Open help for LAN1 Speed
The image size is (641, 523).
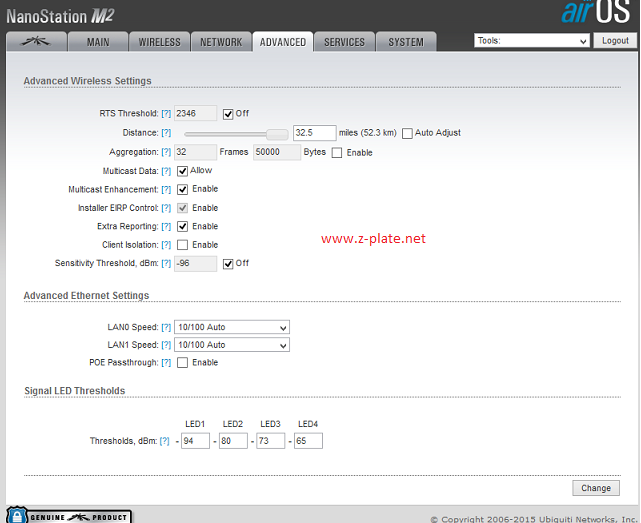pyautogui.click(x=166, y=345)
